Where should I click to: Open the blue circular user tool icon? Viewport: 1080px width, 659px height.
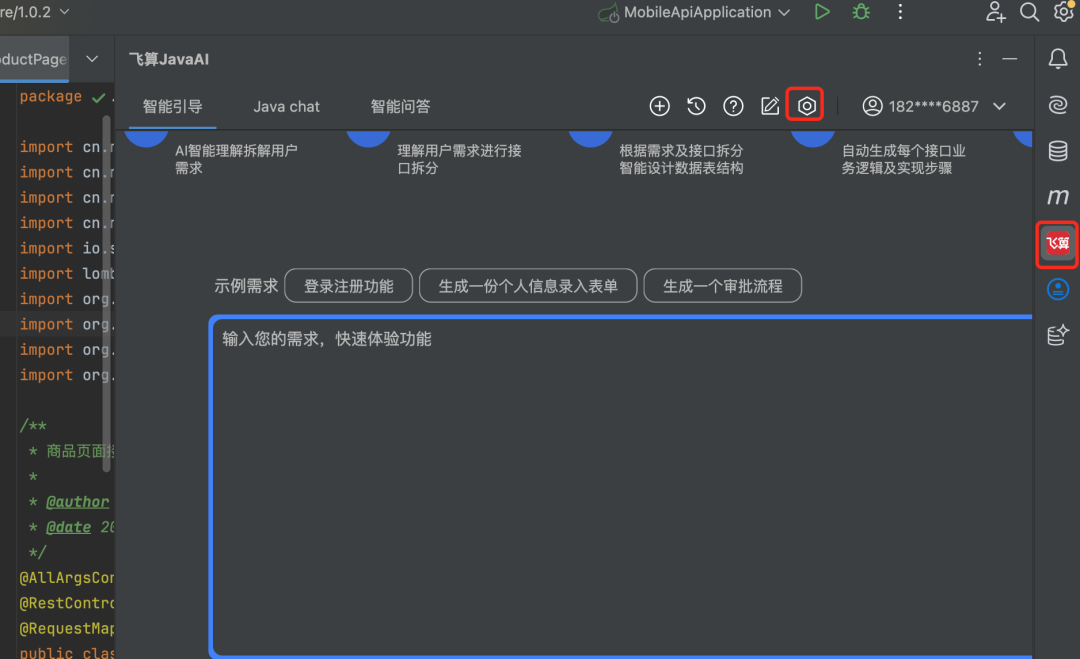1058,289
